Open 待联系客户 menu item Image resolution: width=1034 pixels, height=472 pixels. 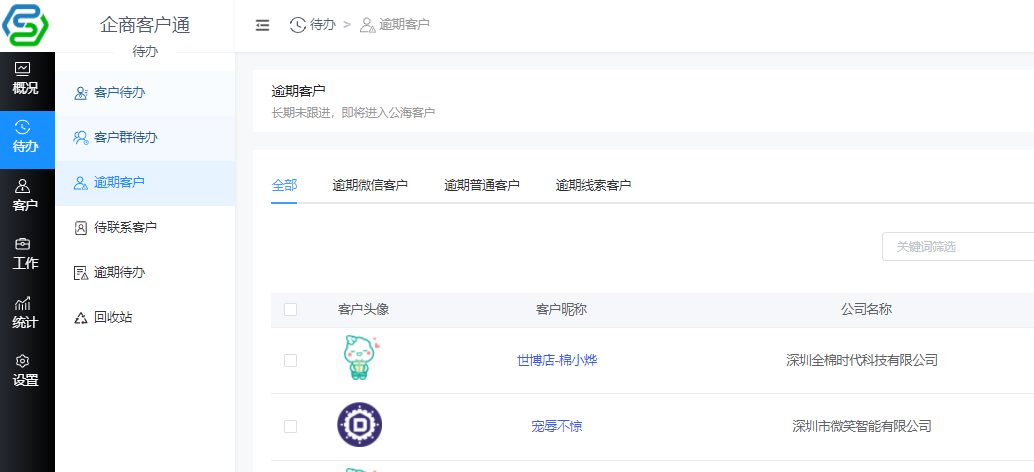coord(146,228)
